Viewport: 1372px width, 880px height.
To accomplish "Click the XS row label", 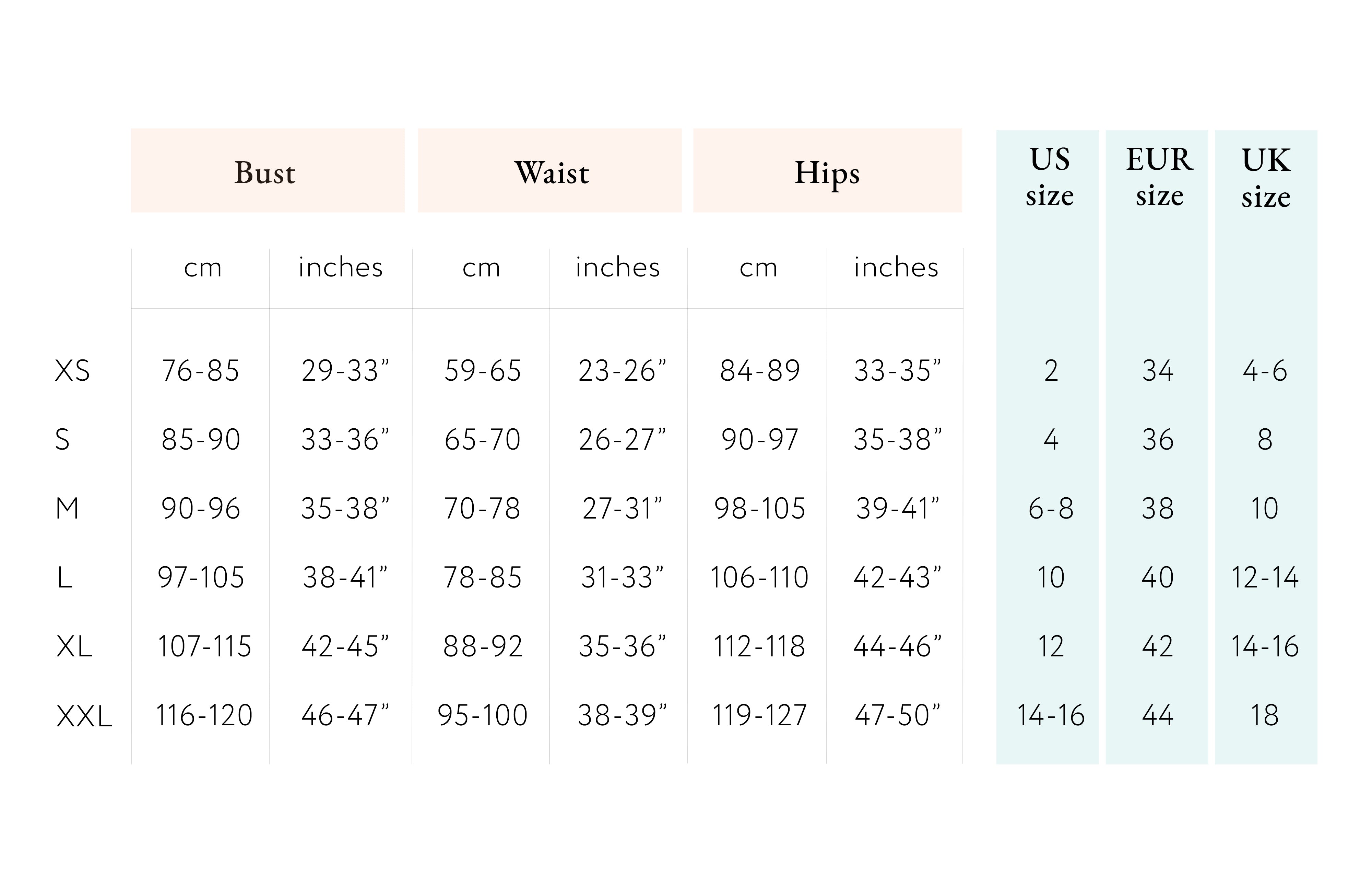I will pyautogui.click(x=73, y=371).
